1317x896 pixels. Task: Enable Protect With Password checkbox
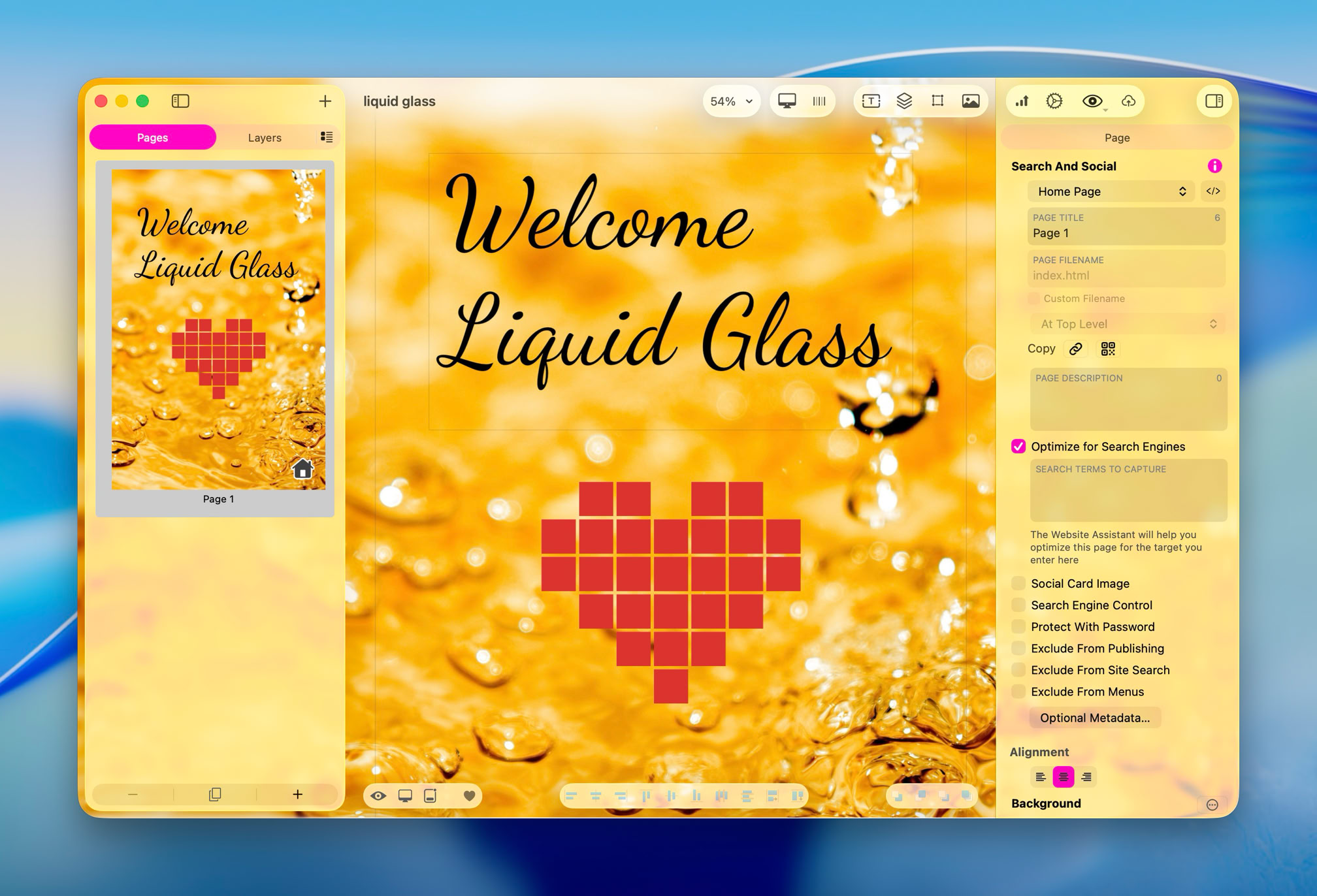coord(1018,626)
